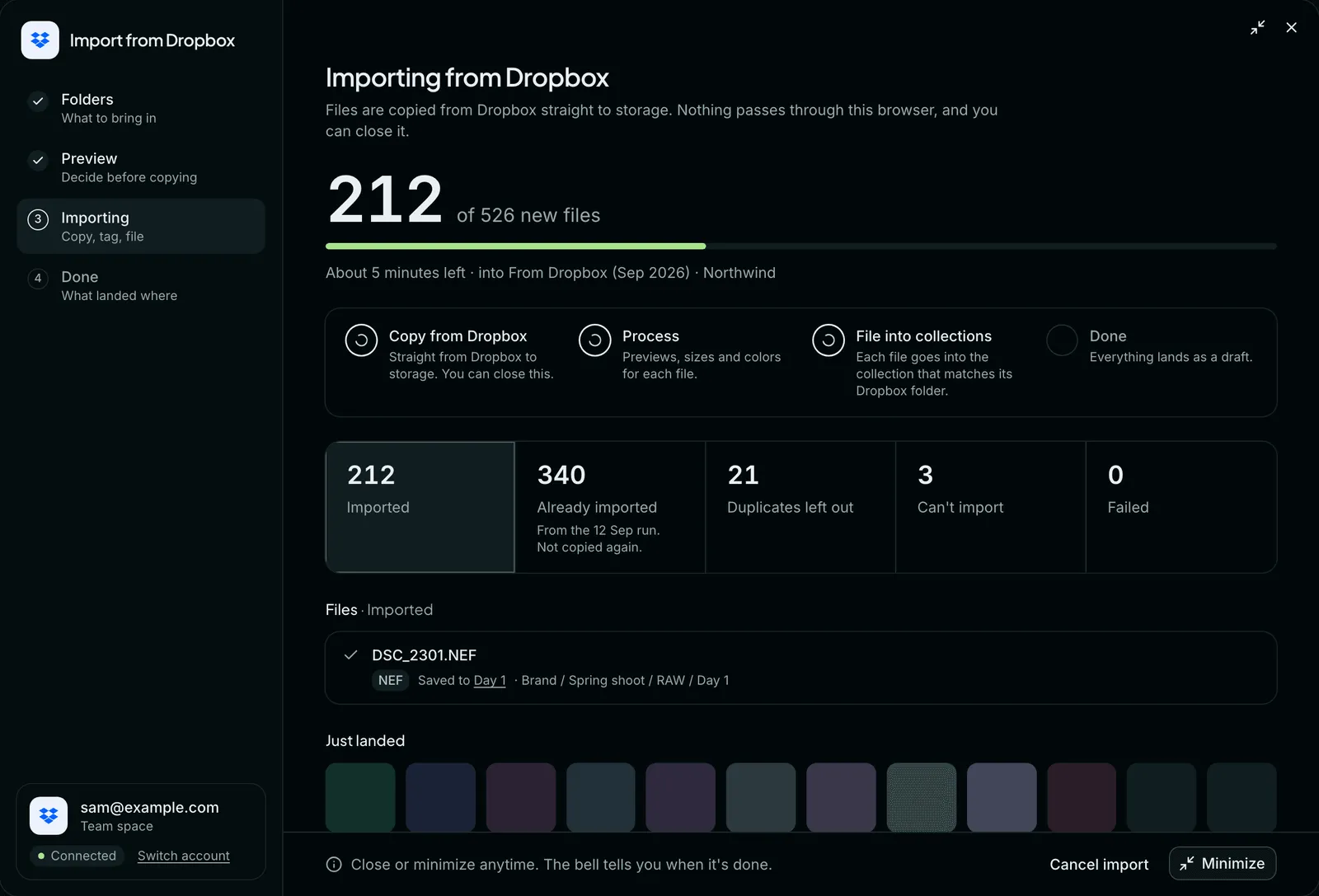Image resolution: width=1319 pixels, height=896 pixels.
Task: Click the Preview step checkmark icon
Action: click(x=38, y=160)
